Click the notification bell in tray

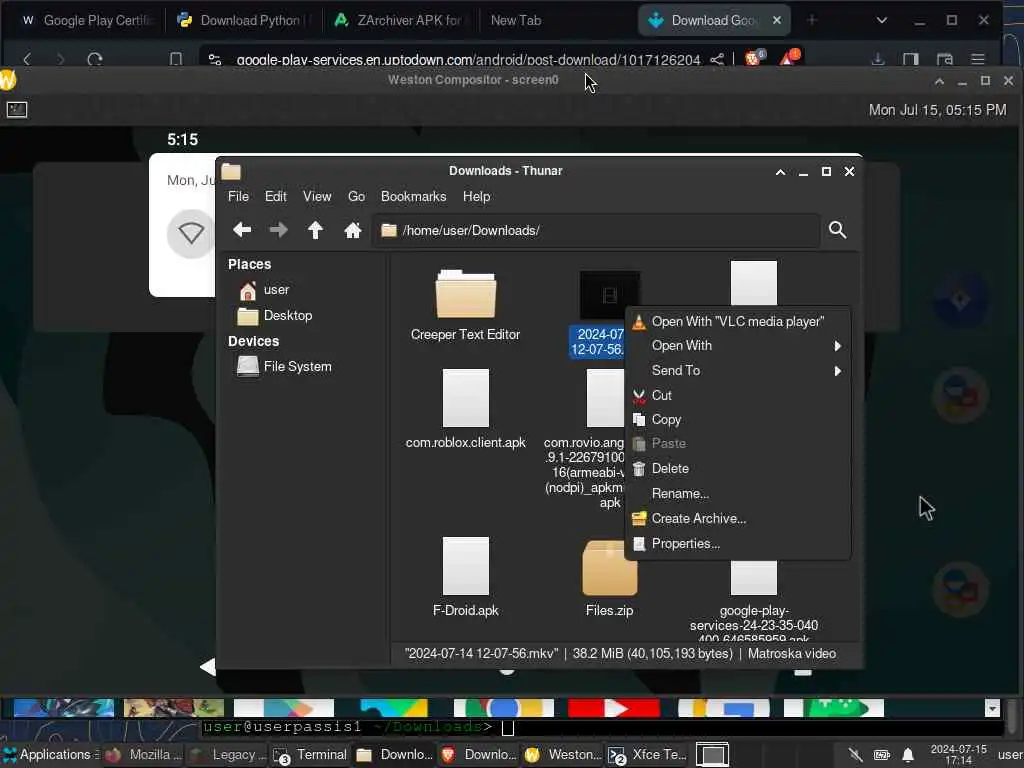coord(908,755)
